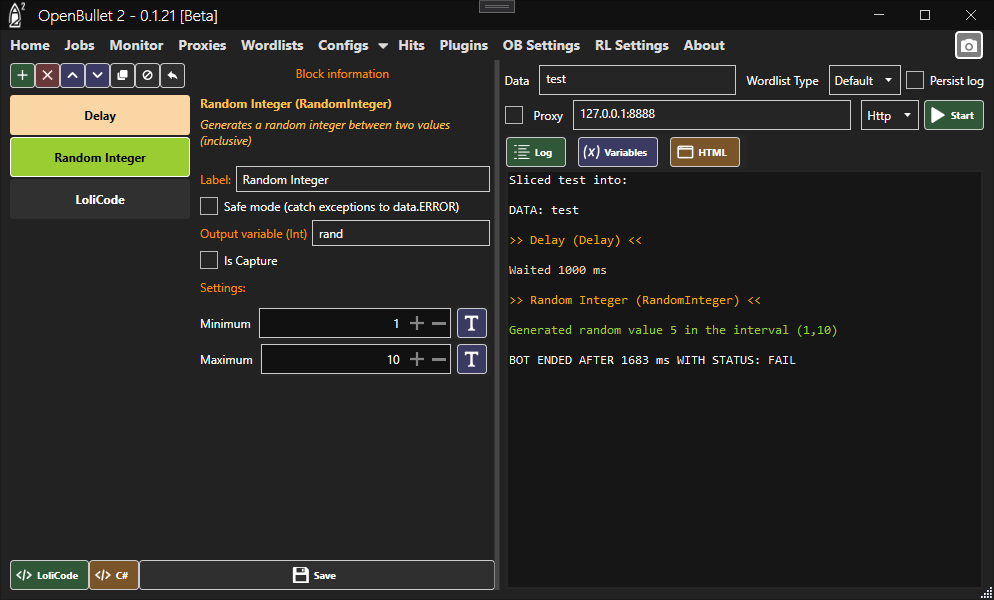Take screenshot with camera icon
The height and width of the screenshot is (600, 994).
[969, 46]
